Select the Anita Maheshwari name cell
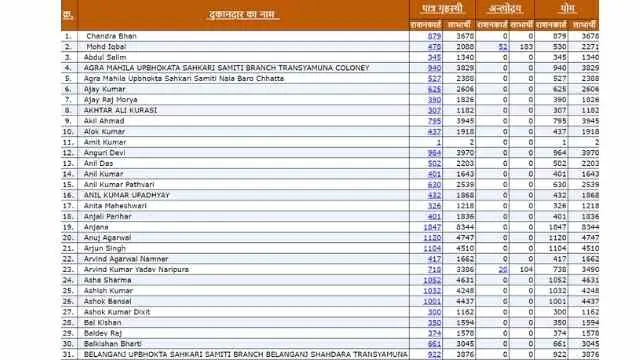The image size is (640, 360). point(243,206)
